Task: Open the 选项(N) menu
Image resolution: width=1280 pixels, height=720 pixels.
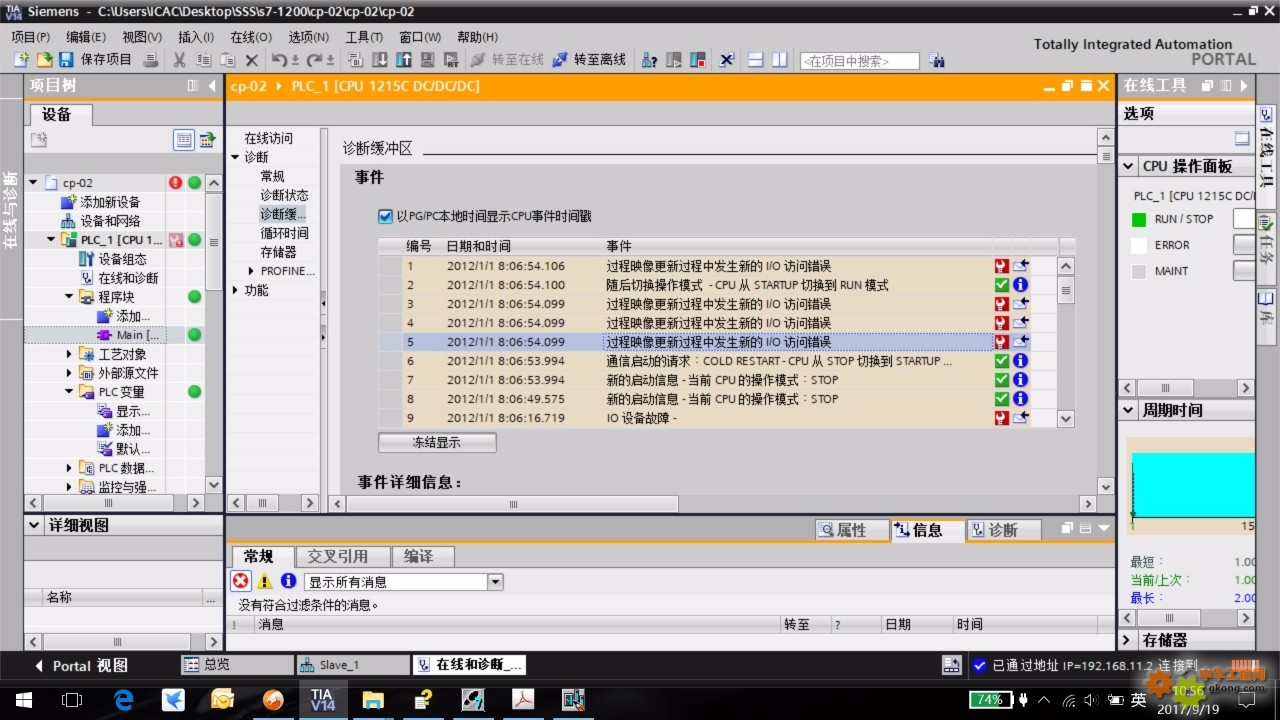Action: pyautogui.click(x=308, y=37)
